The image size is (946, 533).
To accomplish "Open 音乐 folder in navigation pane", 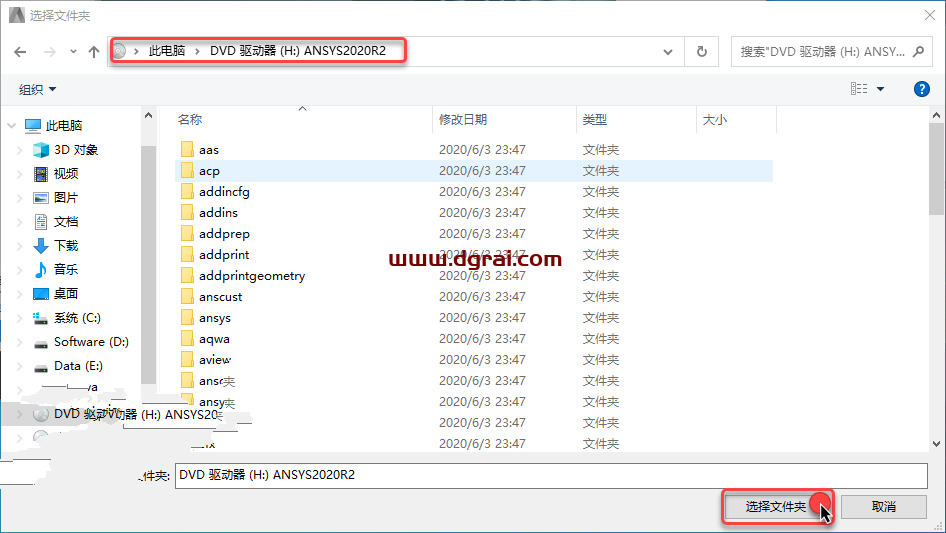I will pos(66,269).
